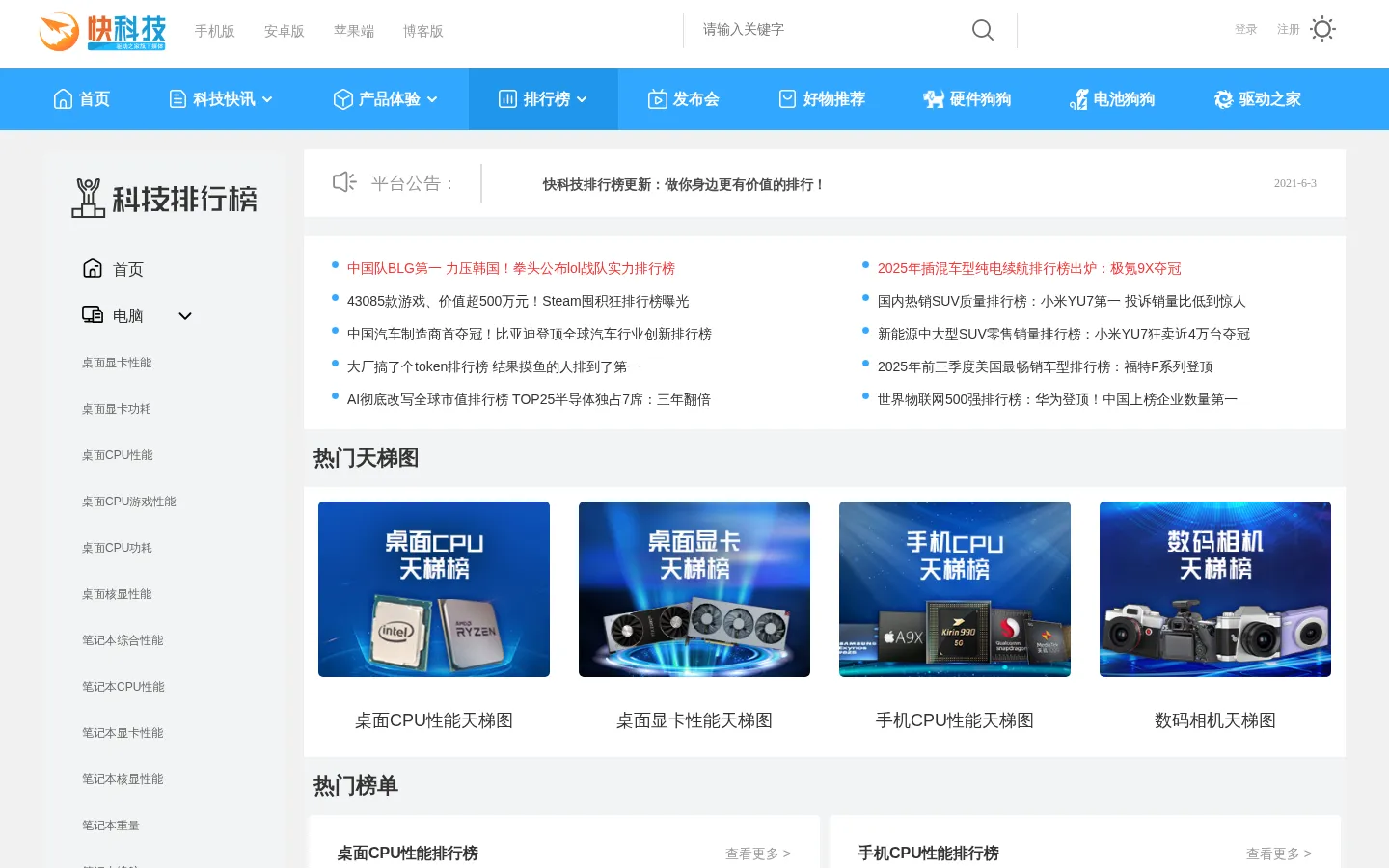Click 手机CPU性能天梯图 caption
Image resolution: width=1389 pixels, height=868 pixels.
[x=955, y=720]
